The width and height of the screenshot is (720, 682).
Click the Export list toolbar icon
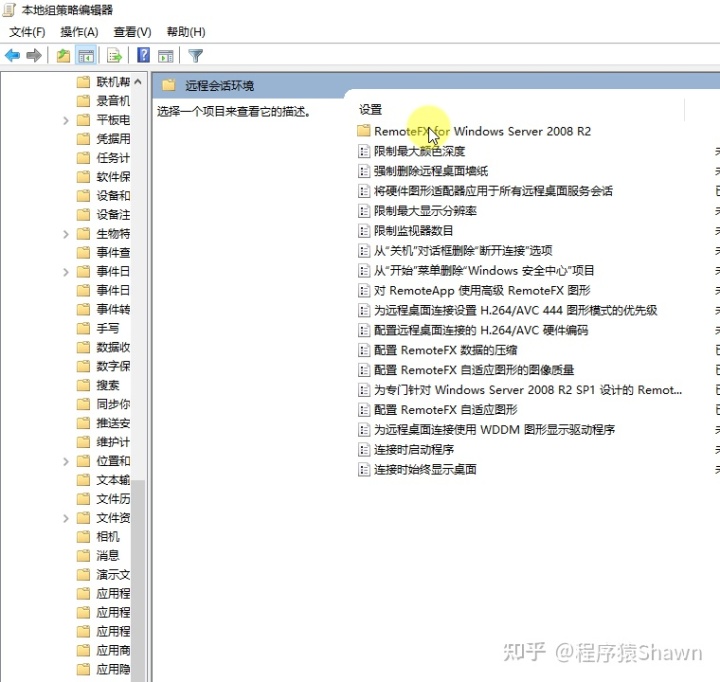coord(114,56)
